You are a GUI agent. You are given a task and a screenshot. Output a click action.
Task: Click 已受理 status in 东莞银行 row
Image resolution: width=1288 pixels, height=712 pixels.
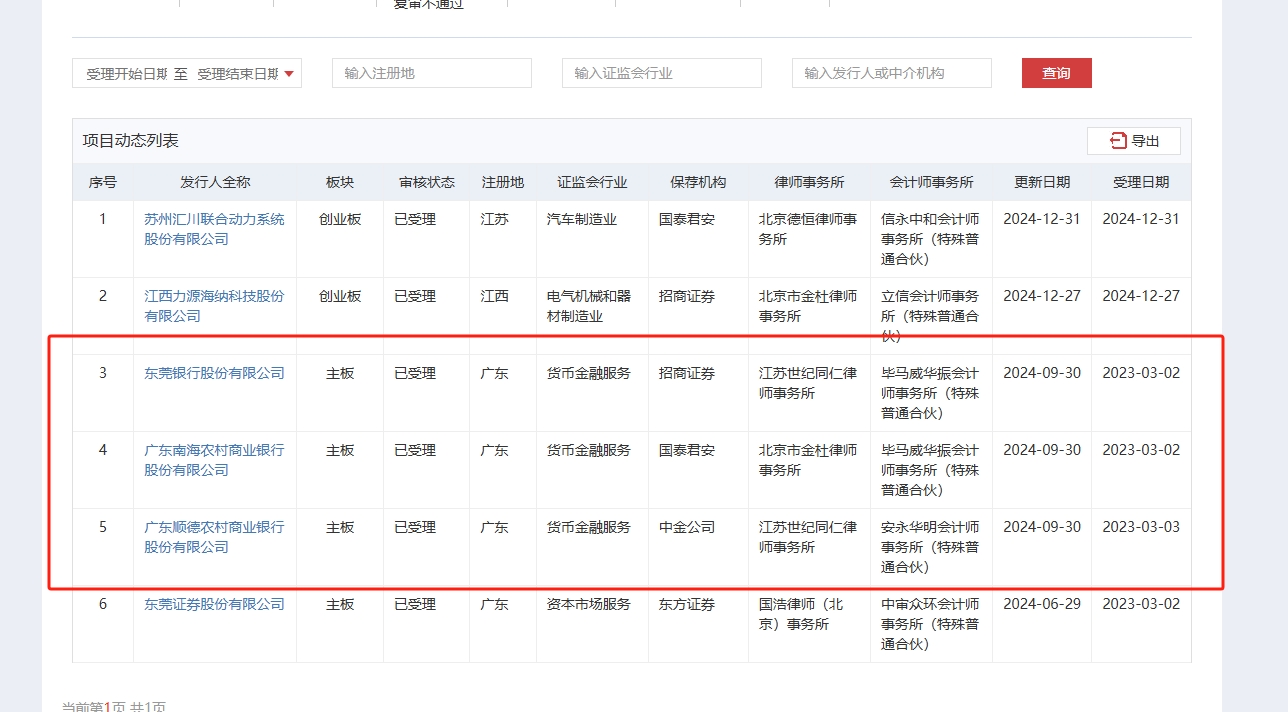pyautogui.click(x=415, y=373)
